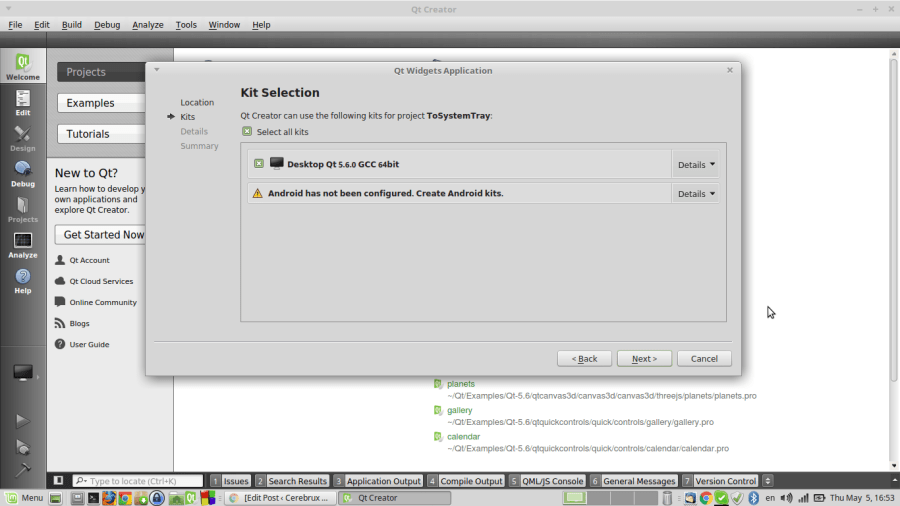Open the User Guide link
Screen dimensions: 900x506
[89, 345]
